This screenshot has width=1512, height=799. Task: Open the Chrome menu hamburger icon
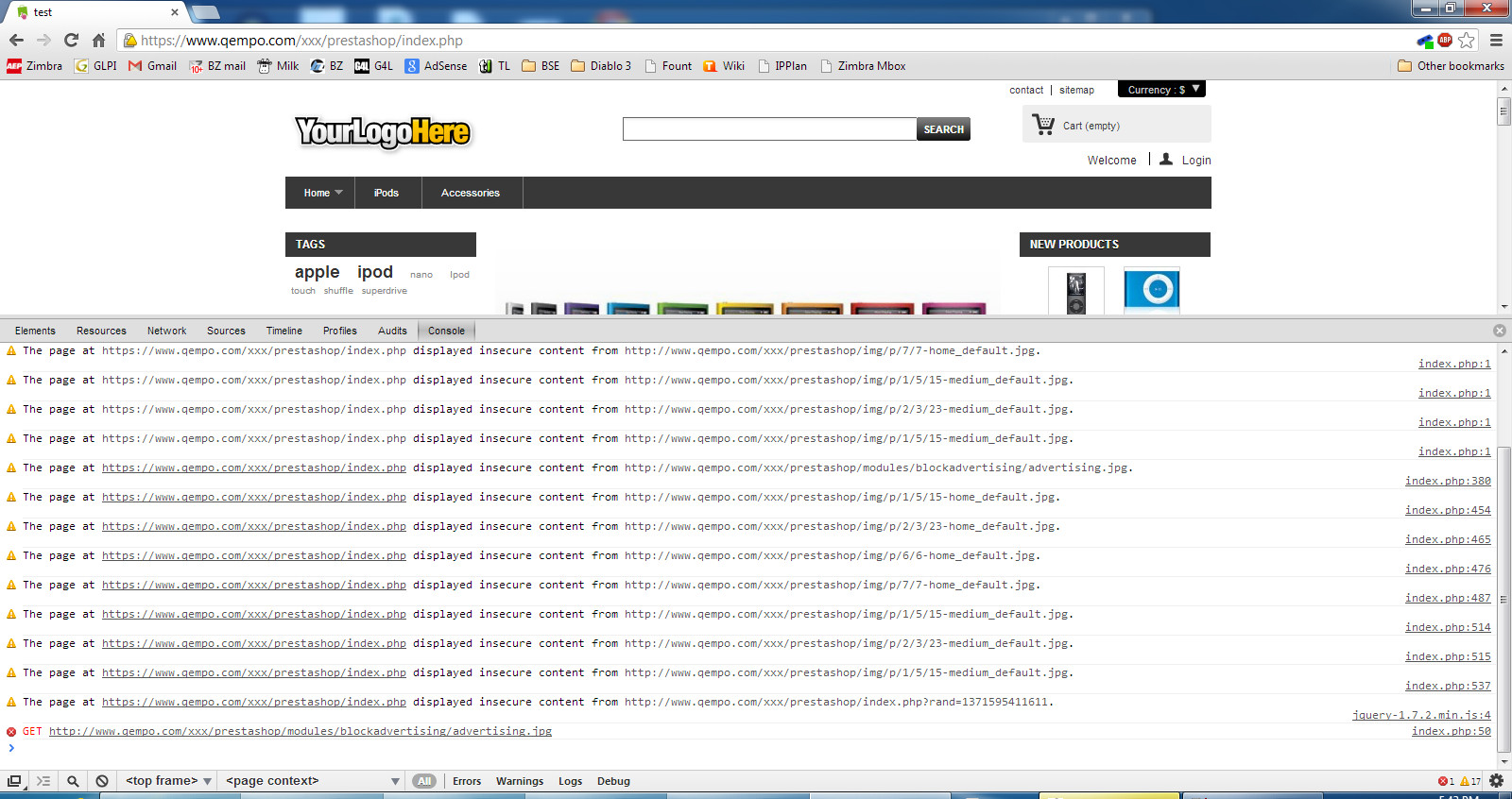click(1496, 40)
